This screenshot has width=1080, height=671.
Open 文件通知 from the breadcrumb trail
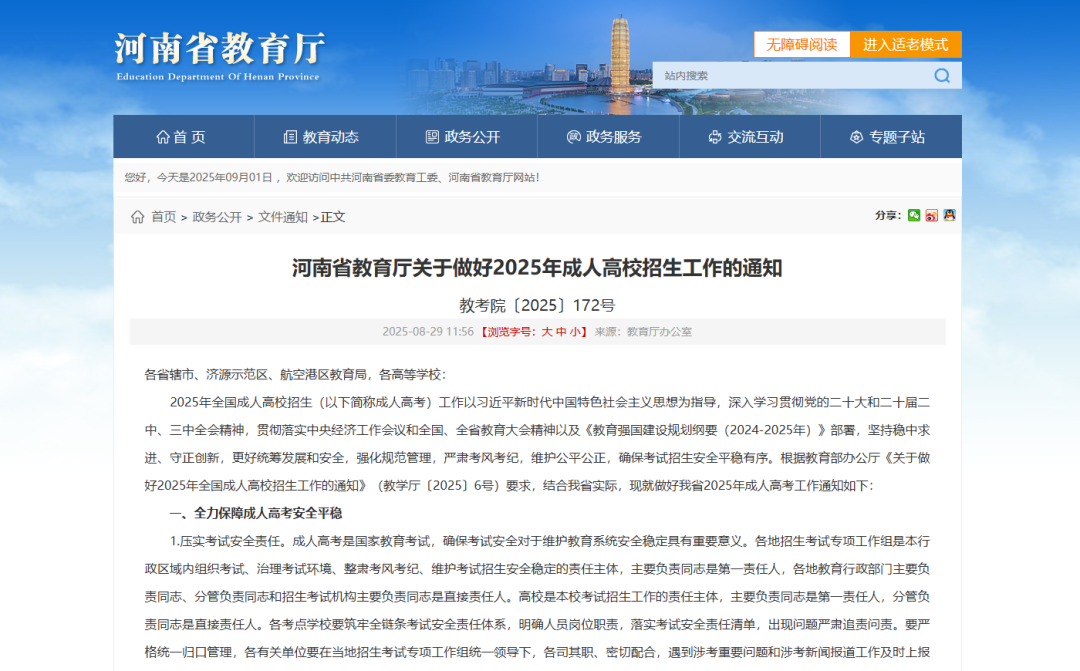pyautogui.click(x=285, y=215)
